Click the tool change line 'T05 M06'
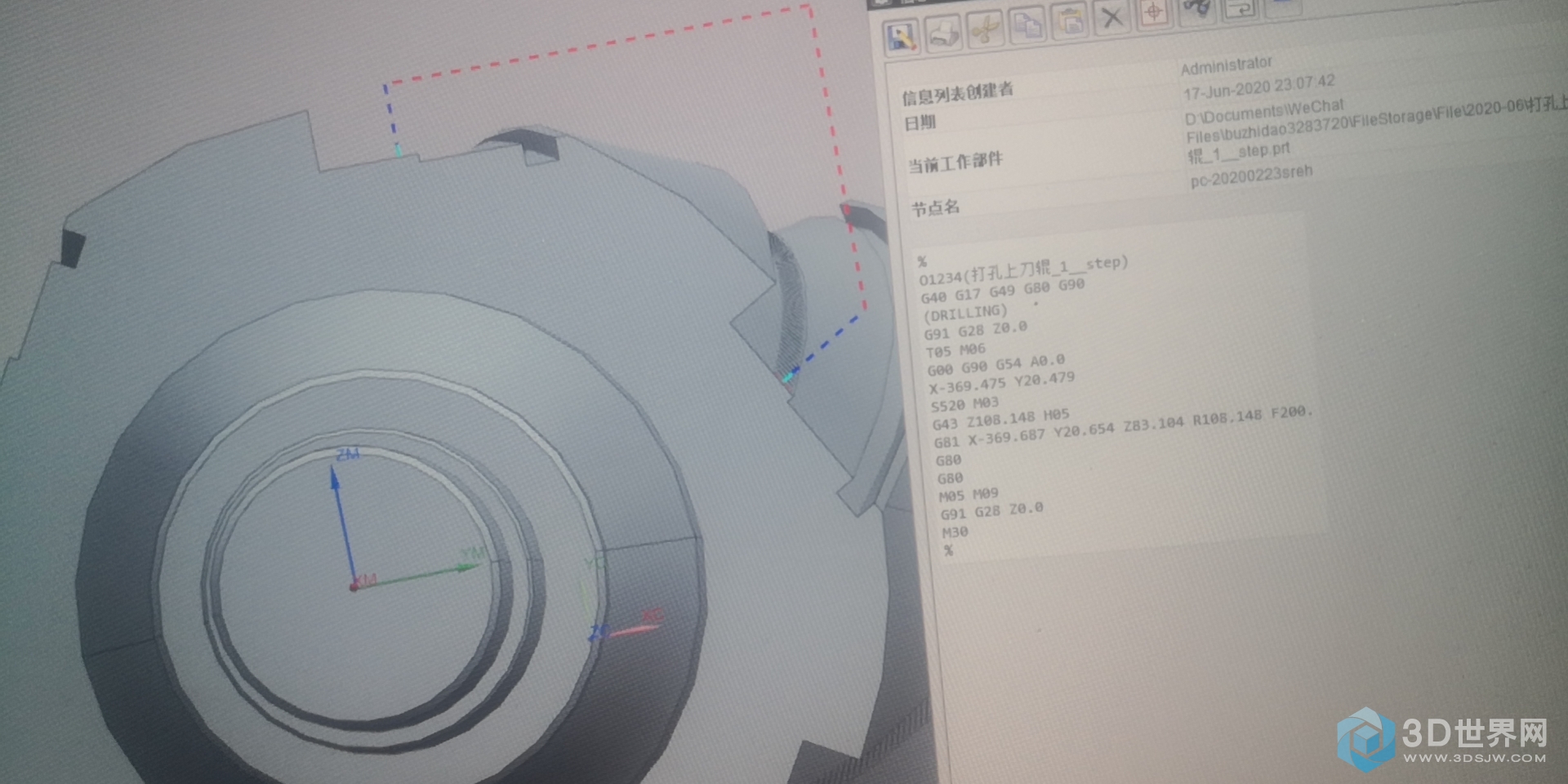The height and width of the screenshot is (784, 1568). 955,350
